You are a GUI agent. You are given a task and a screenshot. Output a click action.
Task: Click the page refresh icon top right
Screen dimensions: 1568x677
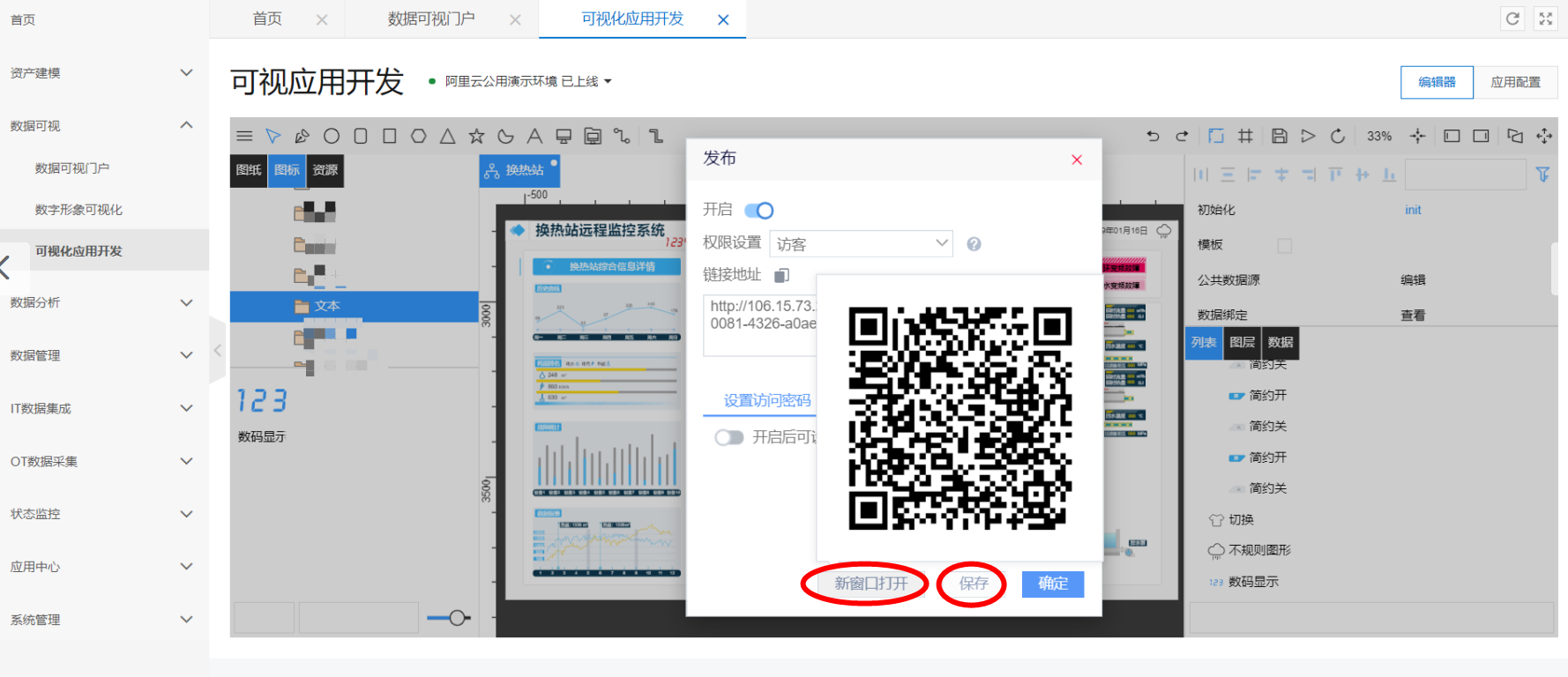(1512, 19)
